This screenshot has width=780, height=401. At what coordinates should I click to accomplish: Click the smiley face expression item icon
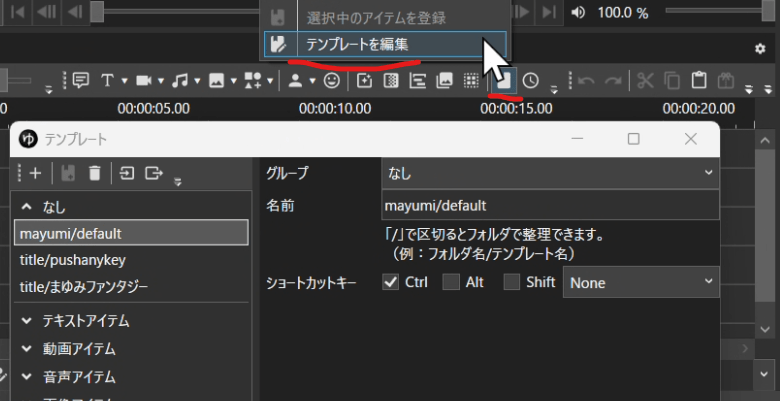pyautogui.click(x=332, y=80)
